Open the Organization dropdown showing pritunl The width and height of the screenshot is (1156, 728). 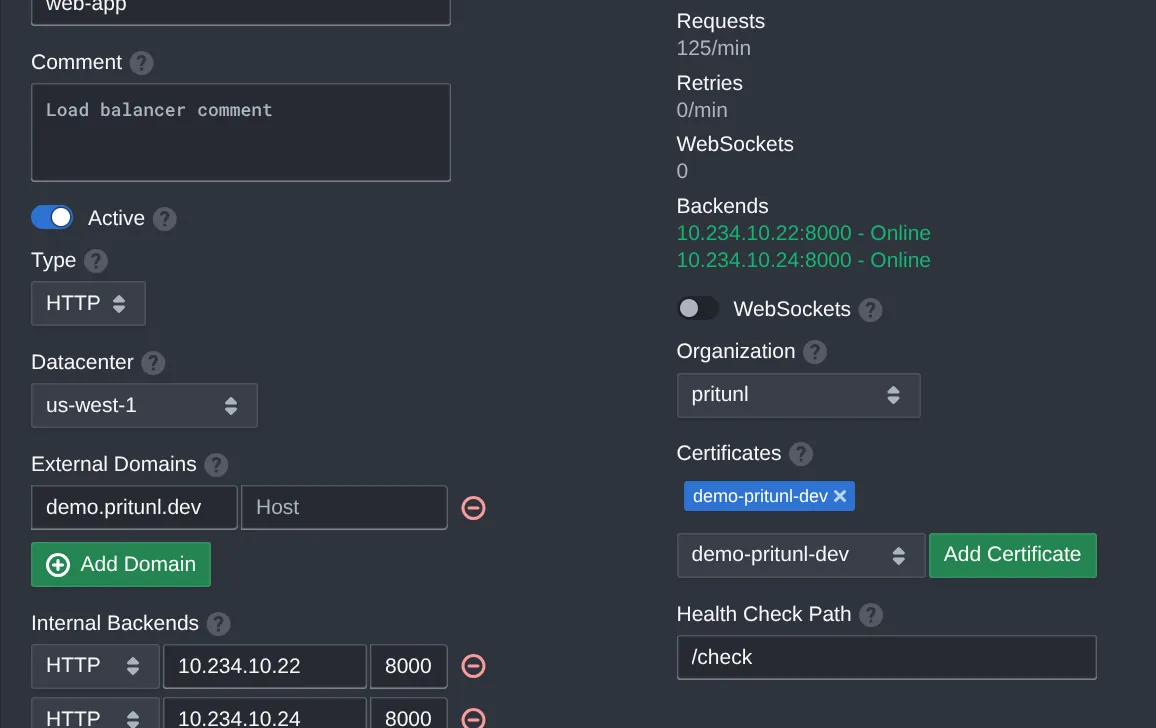tap(798, 395)
